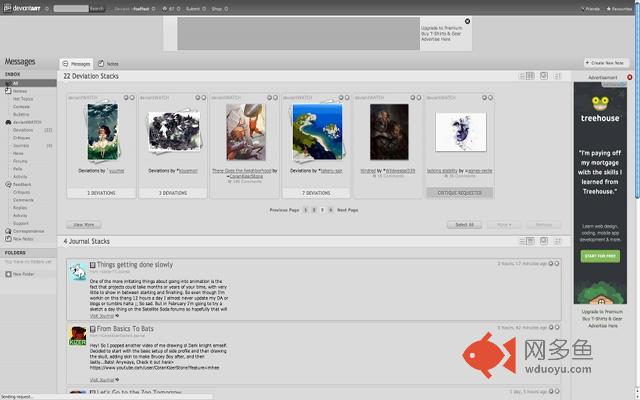Focus the search field in the header
640x400 pixels.
tap(71, 9)
